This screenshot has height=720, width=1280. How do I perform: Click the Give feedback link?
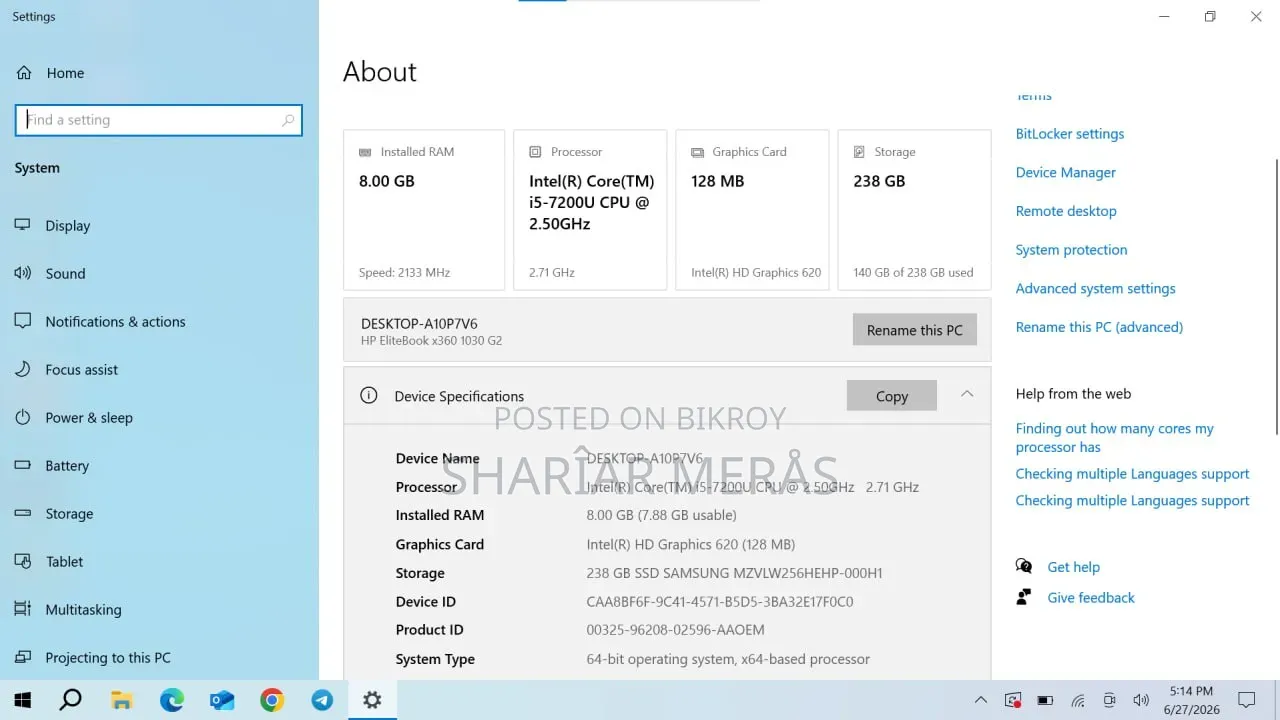click(x=1091, y=598)
